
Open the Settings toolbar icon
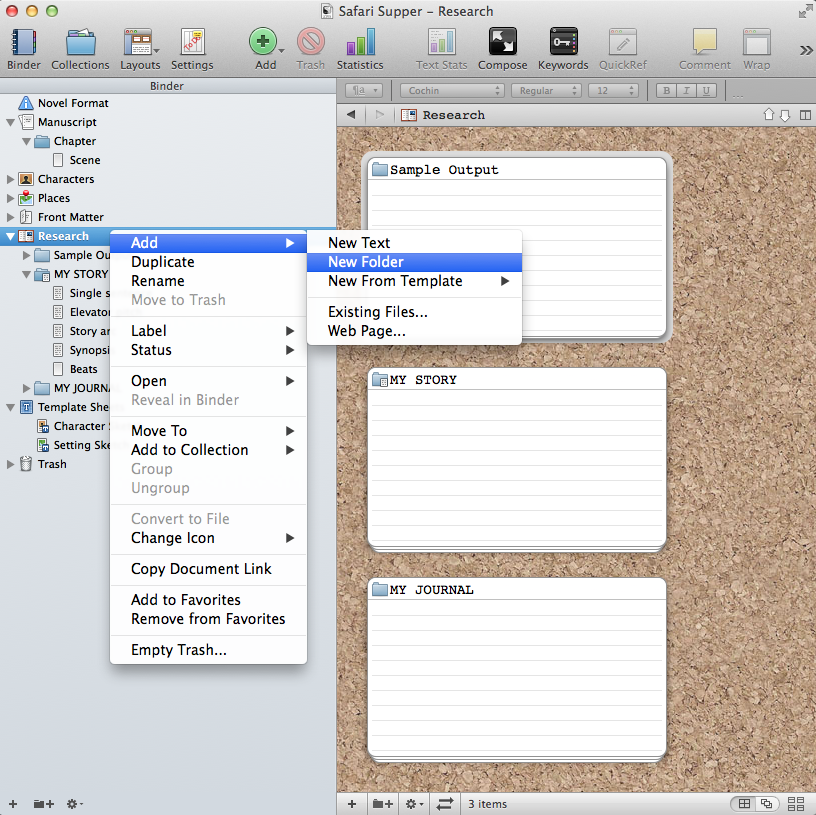pos(192,43)
